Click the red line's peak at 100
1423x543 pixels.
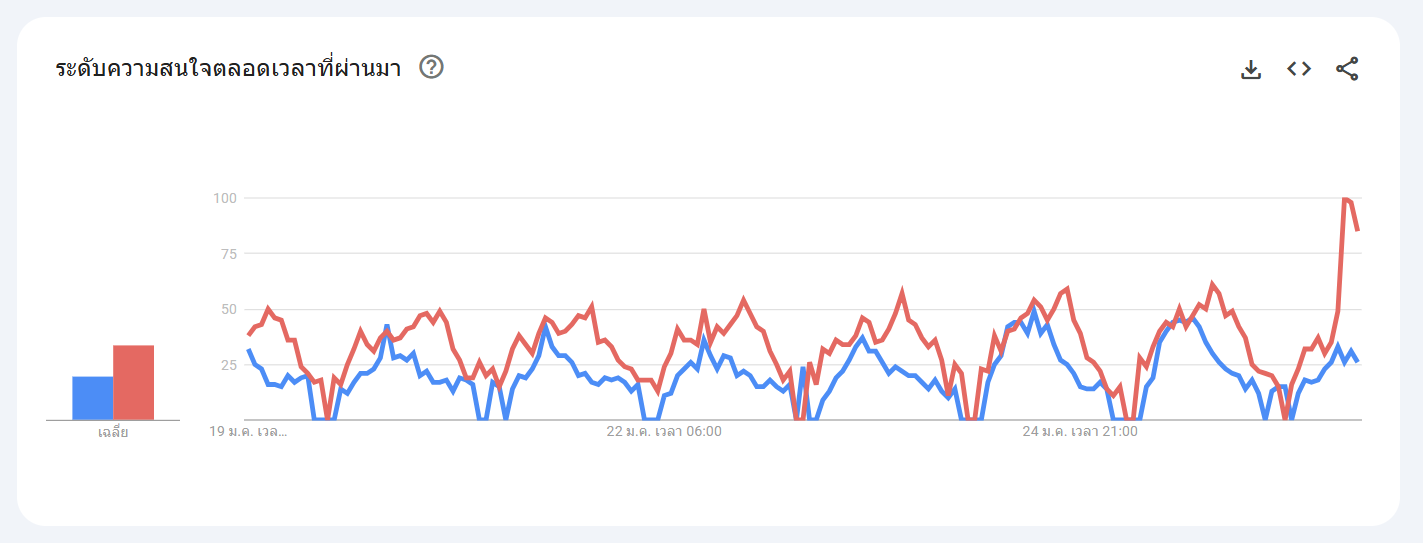click(1345, 199)
